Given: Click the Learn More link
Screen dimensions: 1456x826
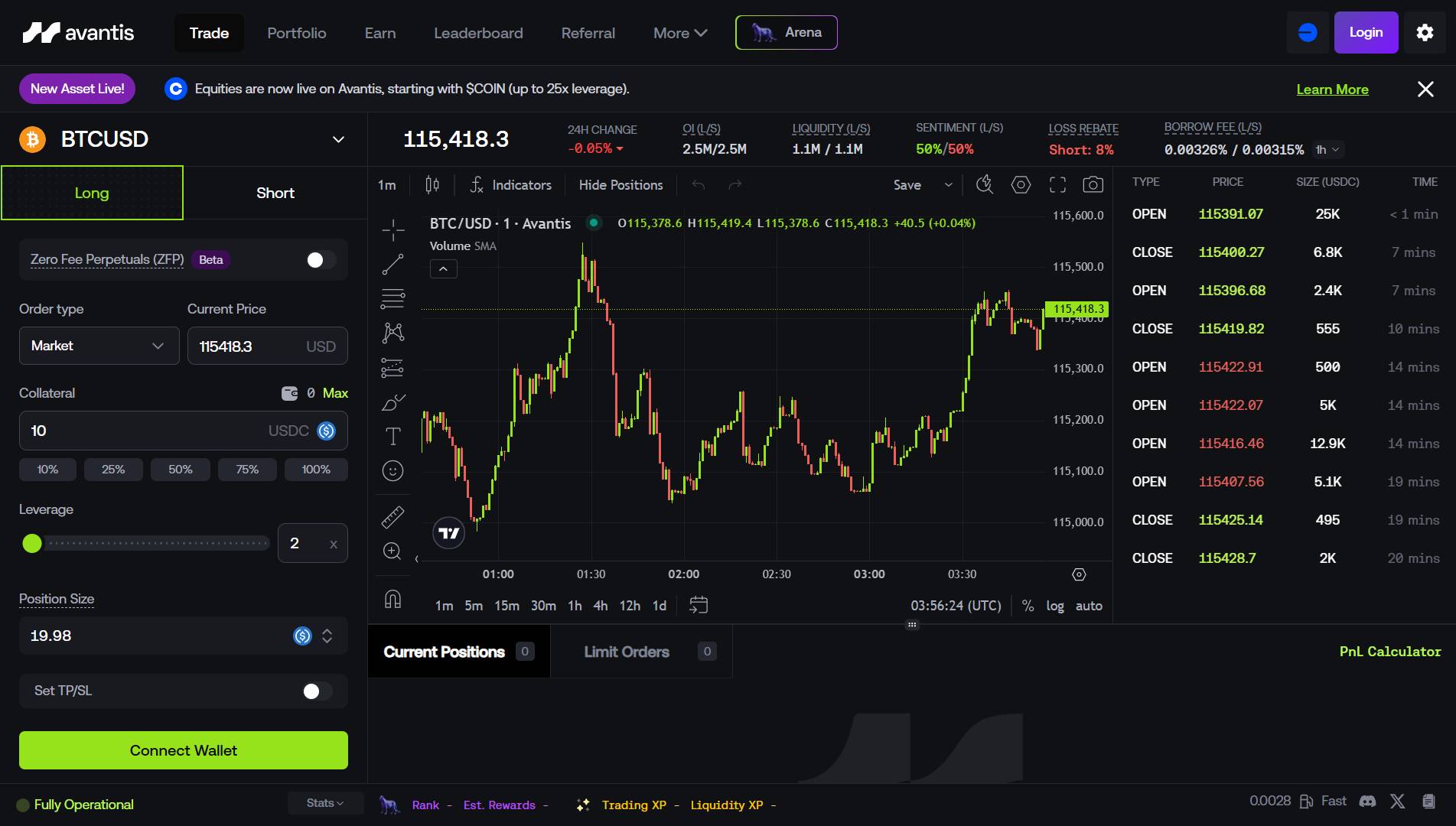Looking at the screenshot, I should pyautogui.click(x=1332, y=89).
